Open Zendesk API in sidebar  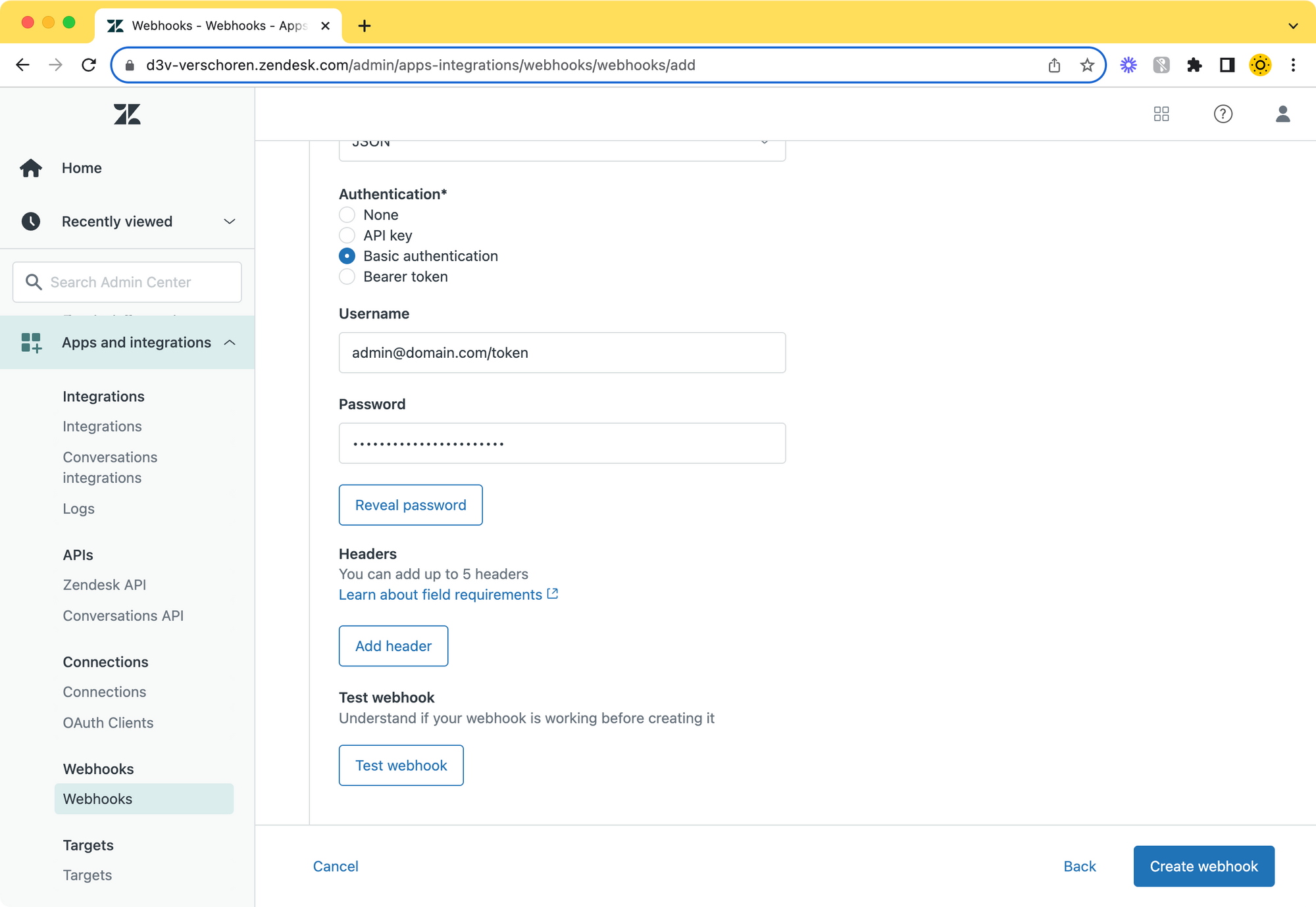click(x=105, y=585)
